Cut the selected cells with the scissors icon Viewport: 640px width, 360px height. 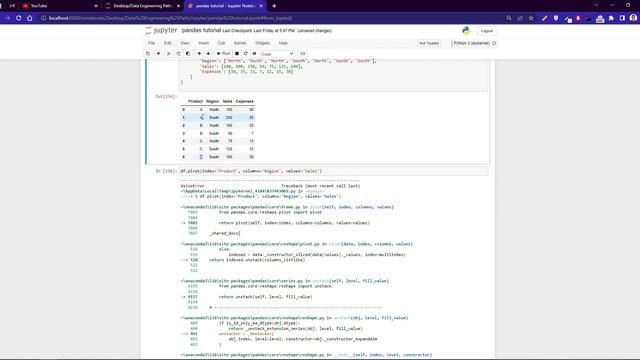pyautogui.click(x=169, y=53)
